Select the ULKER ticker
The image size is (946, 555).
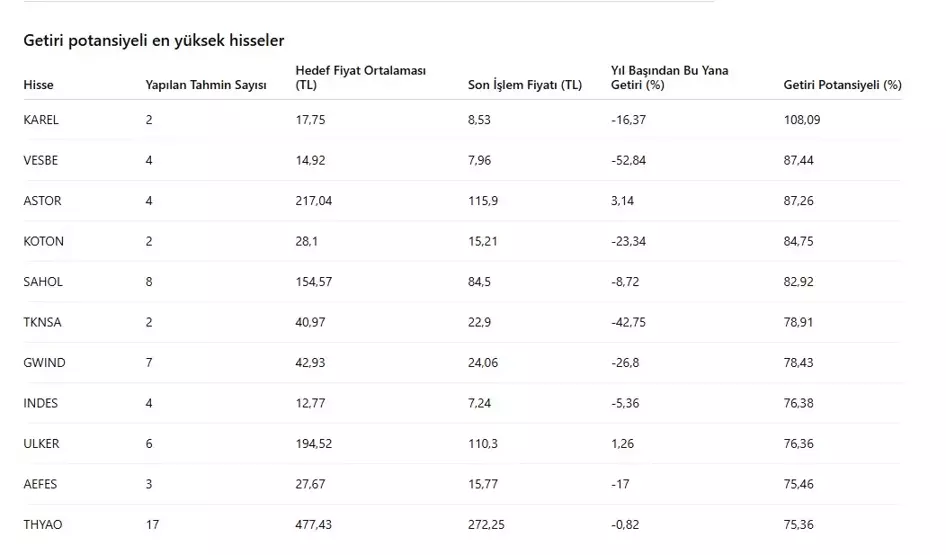point(41,444)
